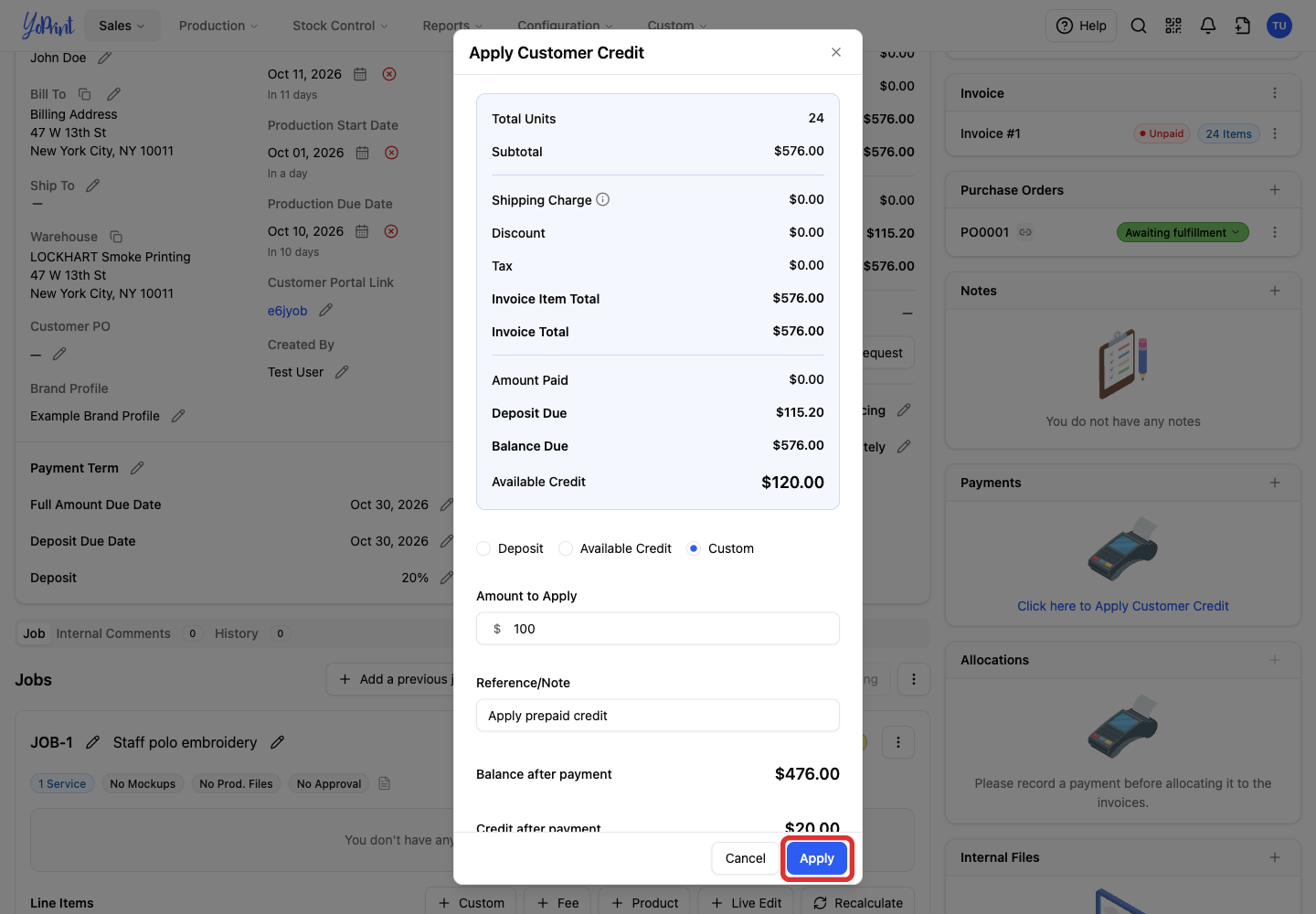Open the notifications bell
This screenshot has width=1316, height=914.
click(x=1208, y=26)
